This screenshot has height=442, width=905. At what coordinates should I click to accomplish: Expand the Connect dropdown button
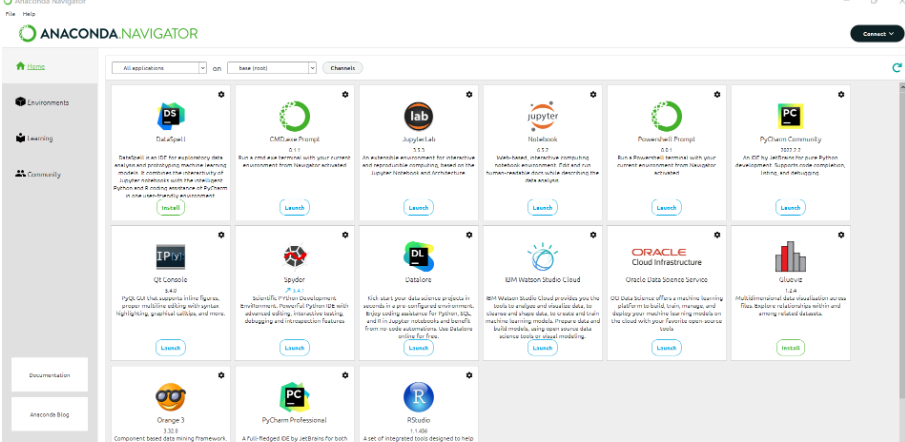tap(876, 34)
